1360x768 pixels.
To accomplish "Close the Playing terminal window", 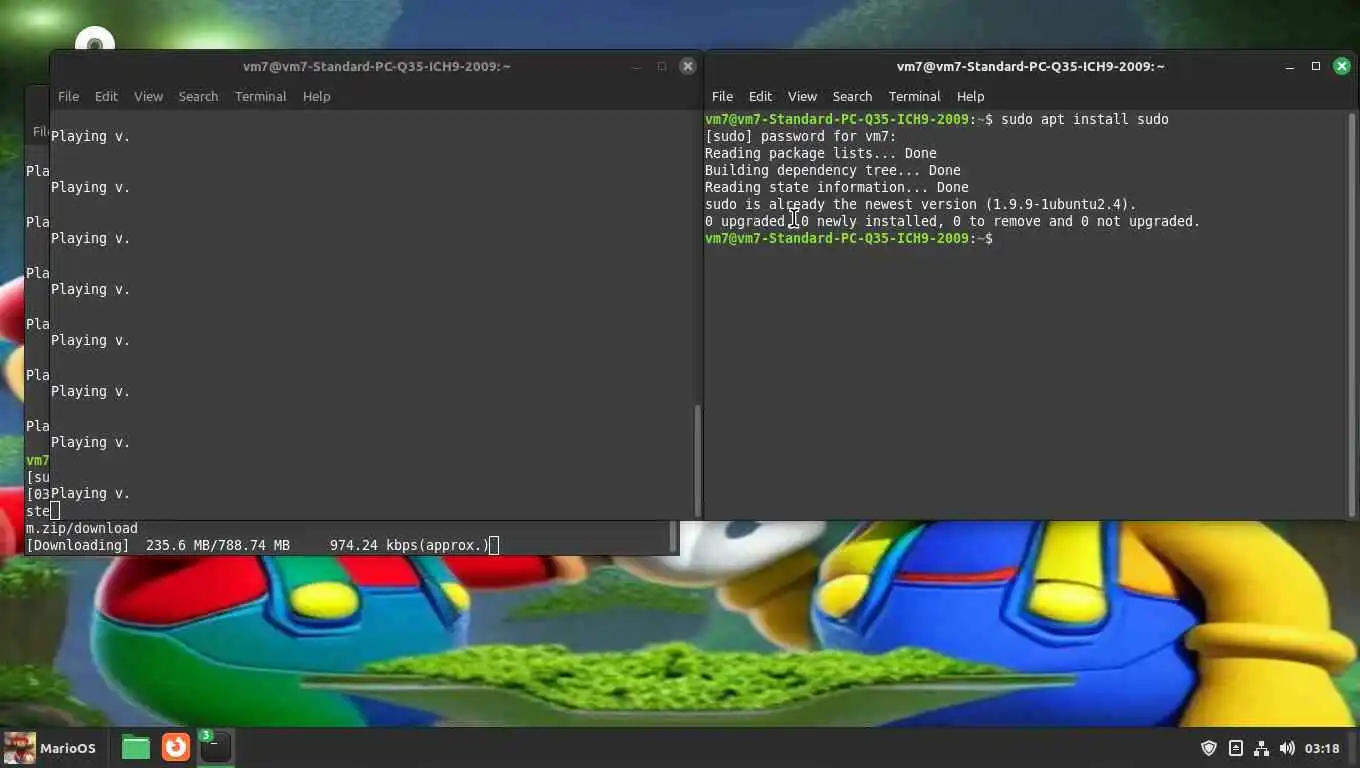I will pyautogui.click(x=687, y=66).
